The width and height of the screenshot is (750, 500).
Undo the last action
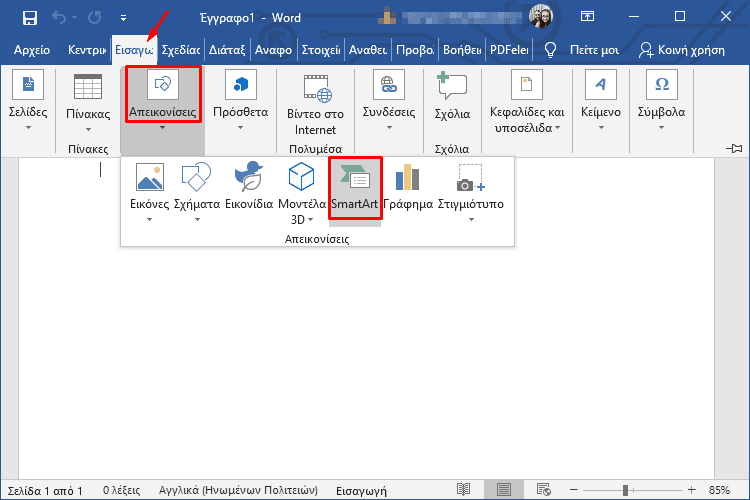click(59, 18)
